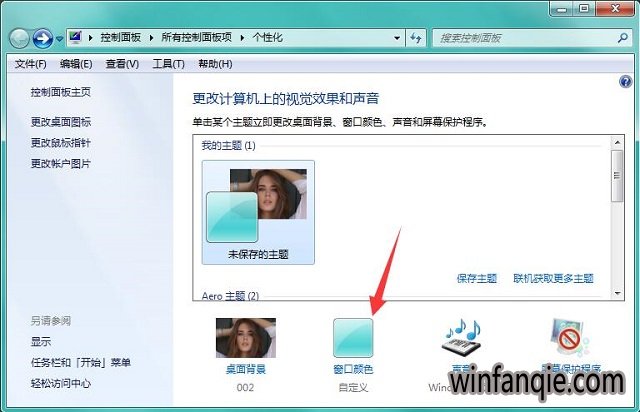640x412 pixels.
Task: Open the 工具(T) menu
Action: point(169,64)
